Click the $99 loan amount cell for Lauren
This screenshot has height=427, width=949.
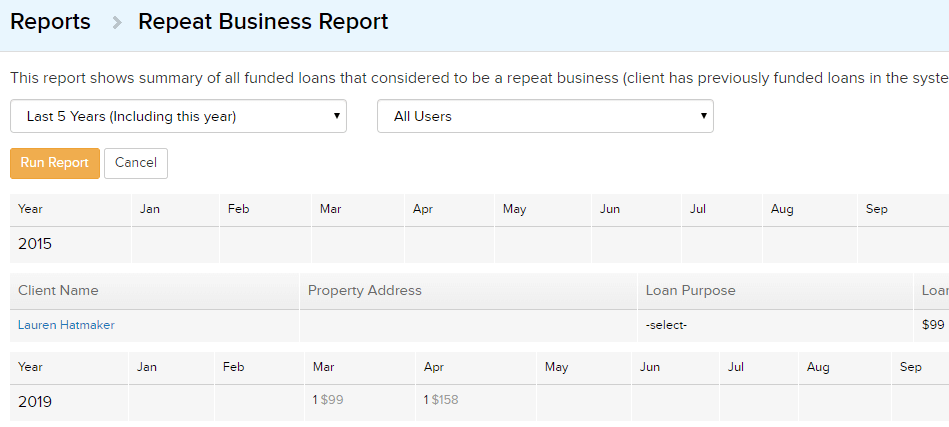(x=933, y=325)
